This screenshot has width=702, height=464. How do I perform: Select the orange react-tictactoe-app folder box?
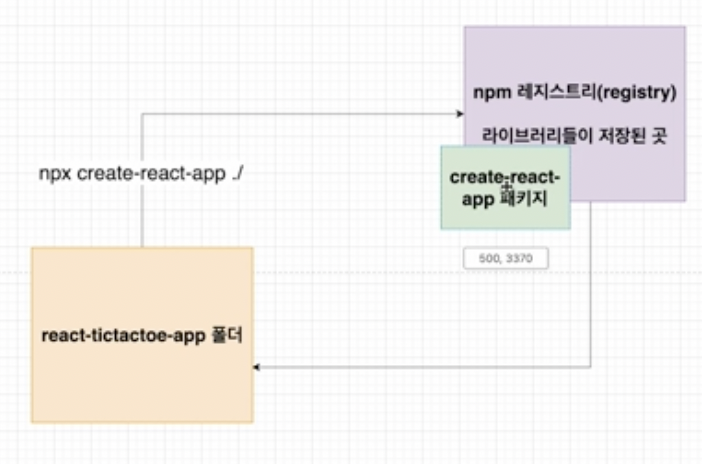pos(142,335)
